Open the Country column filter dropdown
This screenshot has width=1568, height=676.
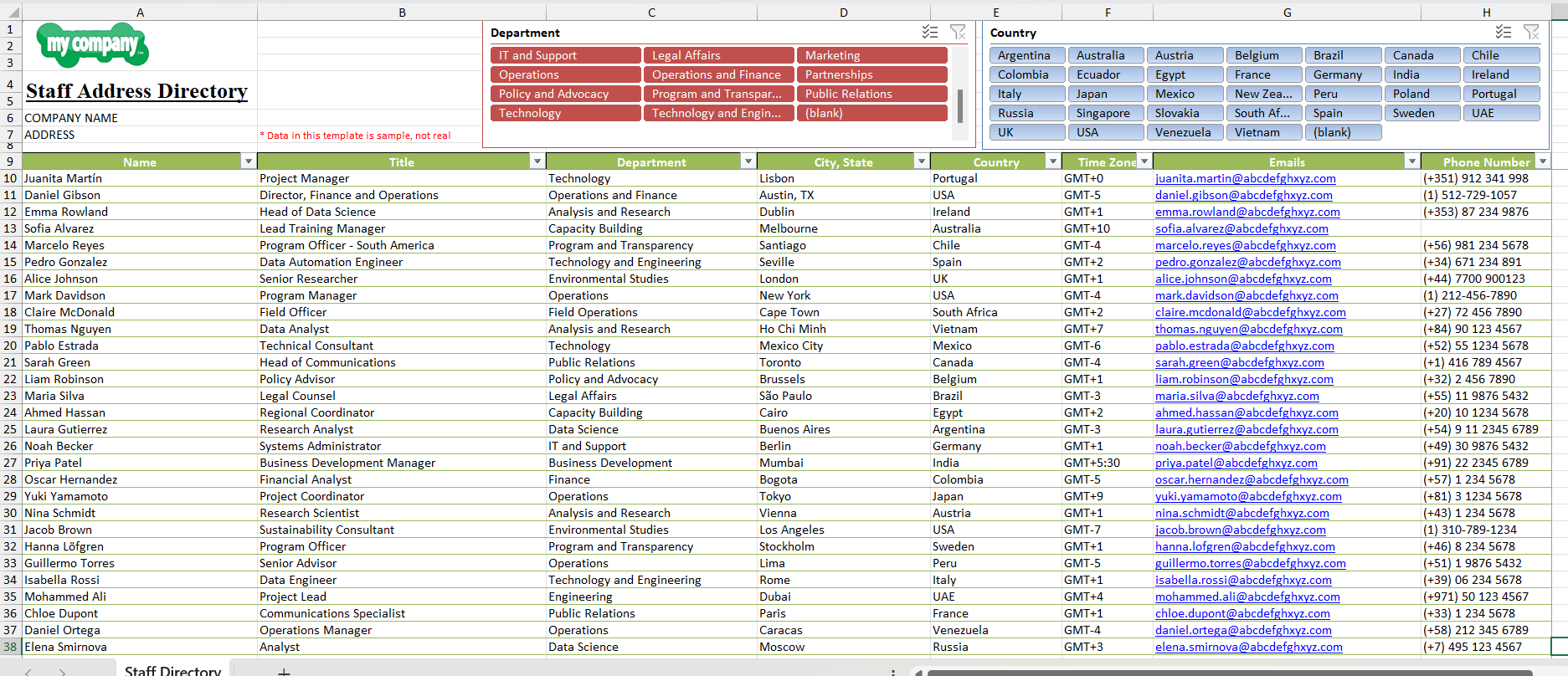pos(1052,161)
